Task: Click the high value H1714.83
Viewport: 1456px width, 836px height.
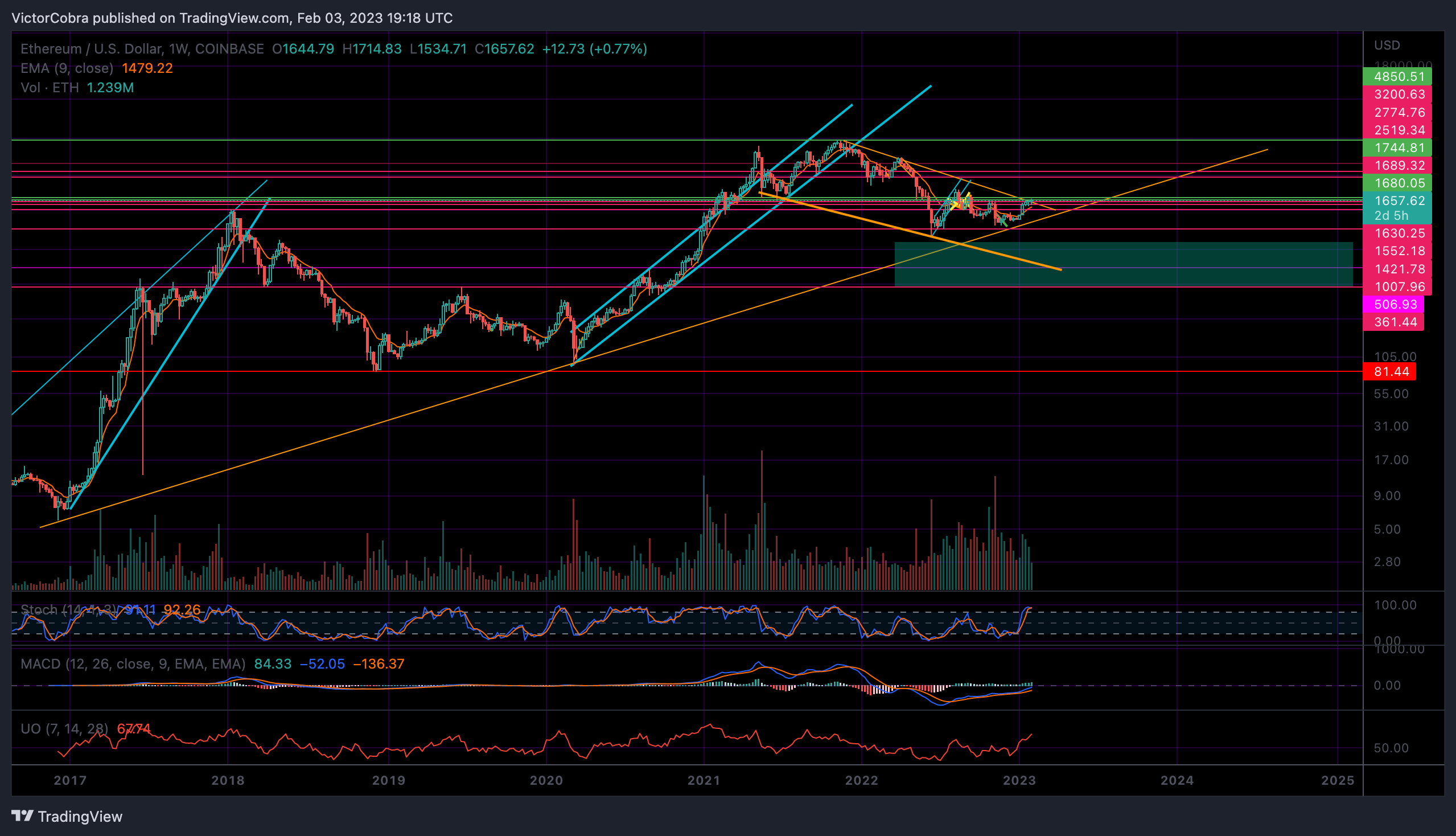Action: 372,49
